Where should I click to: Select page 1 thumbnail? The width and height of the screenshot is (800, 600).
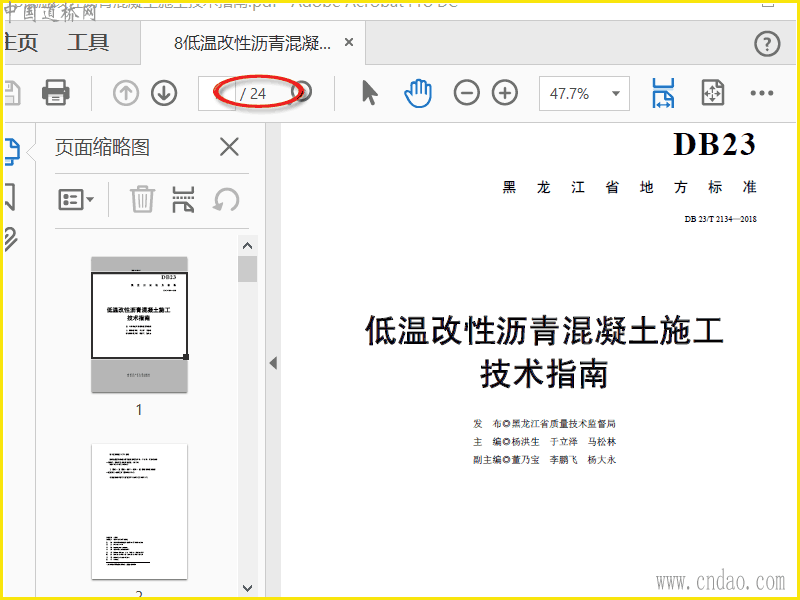(x=139, y=324)
